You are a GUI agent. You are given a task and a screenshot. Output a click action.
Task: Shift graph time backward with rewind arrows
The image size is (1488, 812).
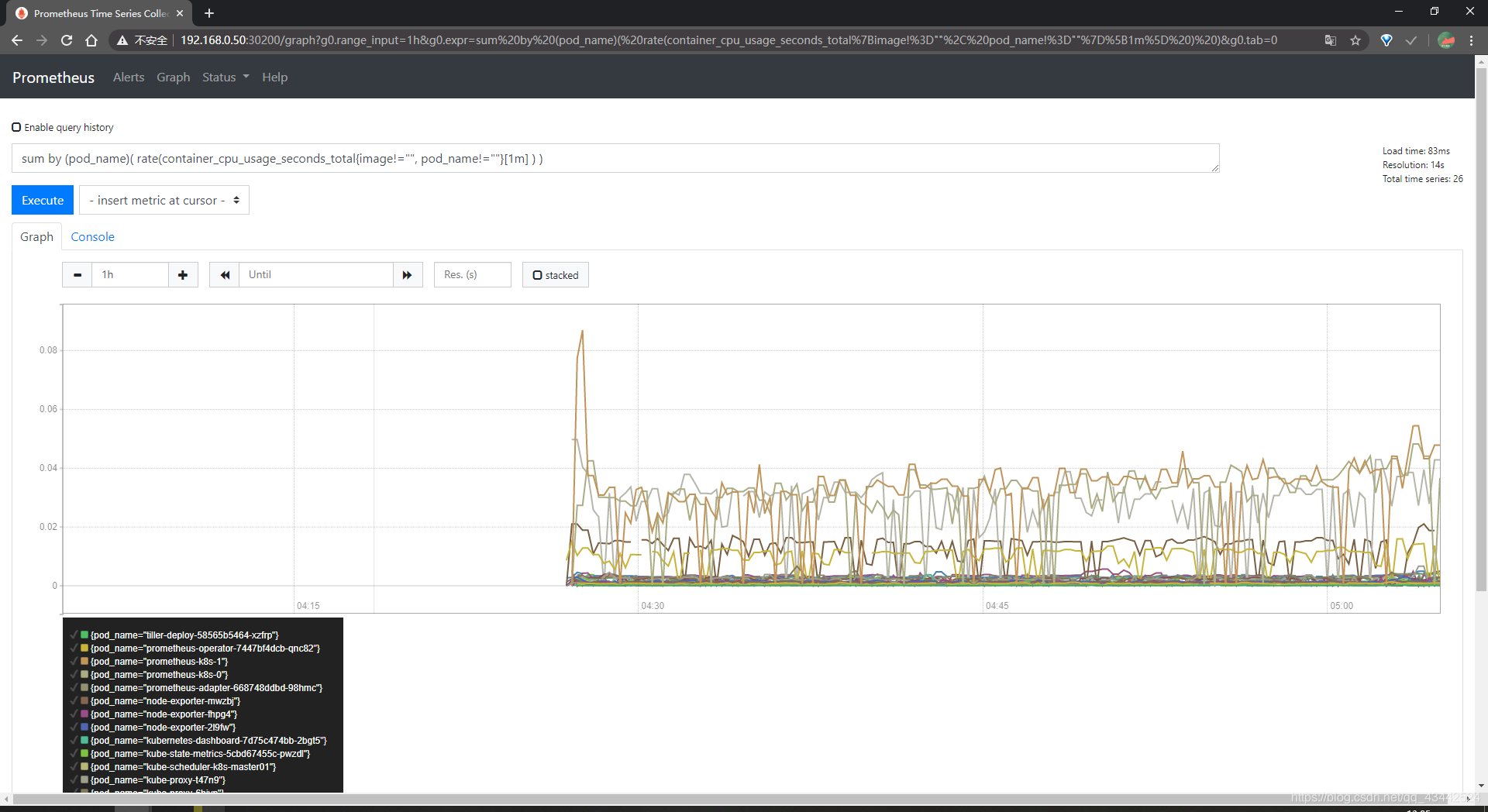pos(224,274)
